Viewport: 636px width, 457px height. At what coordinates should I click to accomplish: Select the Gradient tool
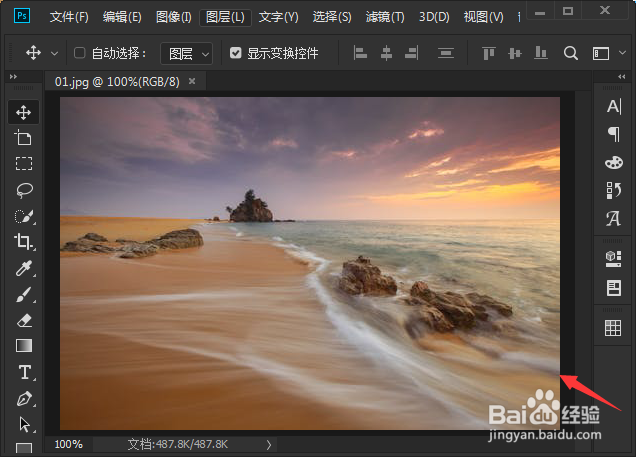(24, 346)
